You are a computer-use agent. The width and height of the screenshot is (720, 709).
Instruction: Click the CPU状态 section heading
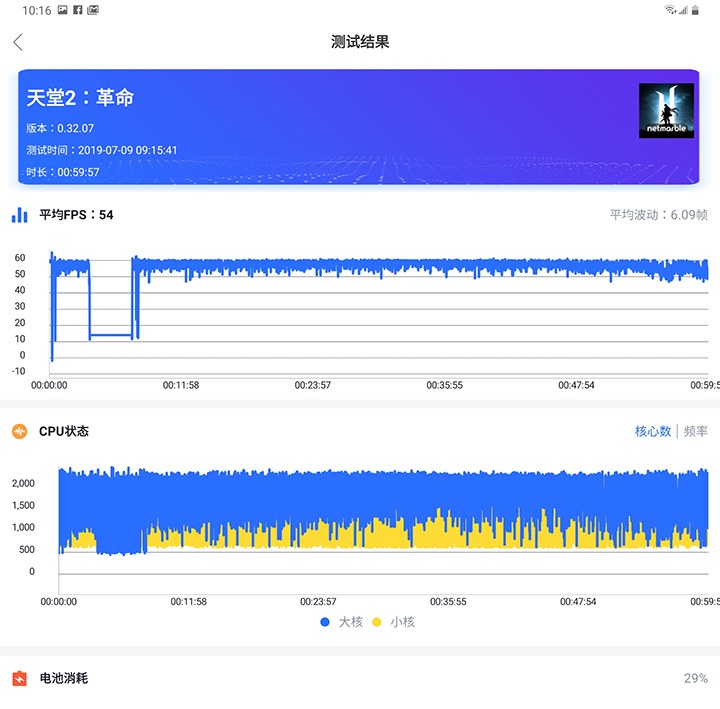(x=64, y=431)
